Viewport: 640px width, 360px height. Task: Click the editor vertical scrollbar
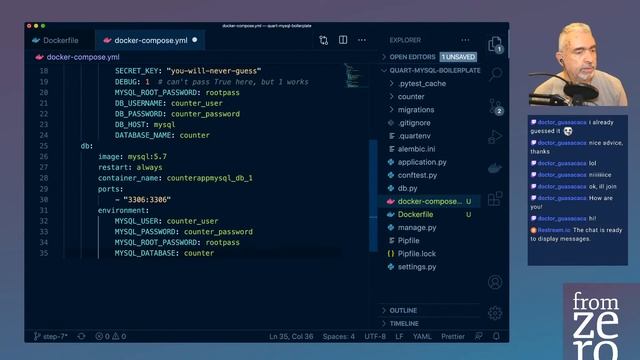coord(373,196)
